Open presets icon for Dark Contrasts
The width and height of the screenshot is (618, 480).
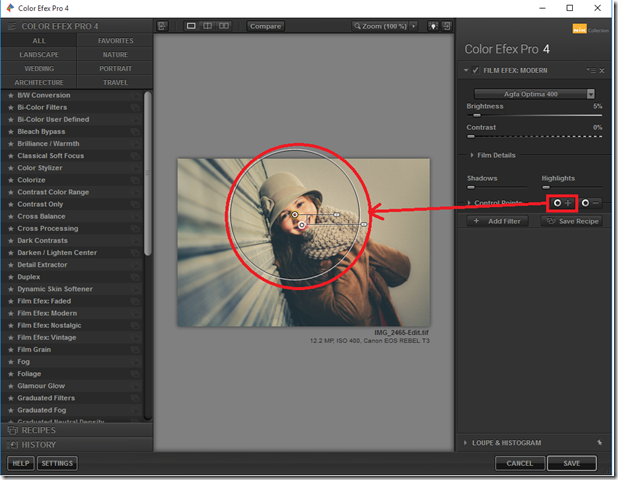click(135, 241)
